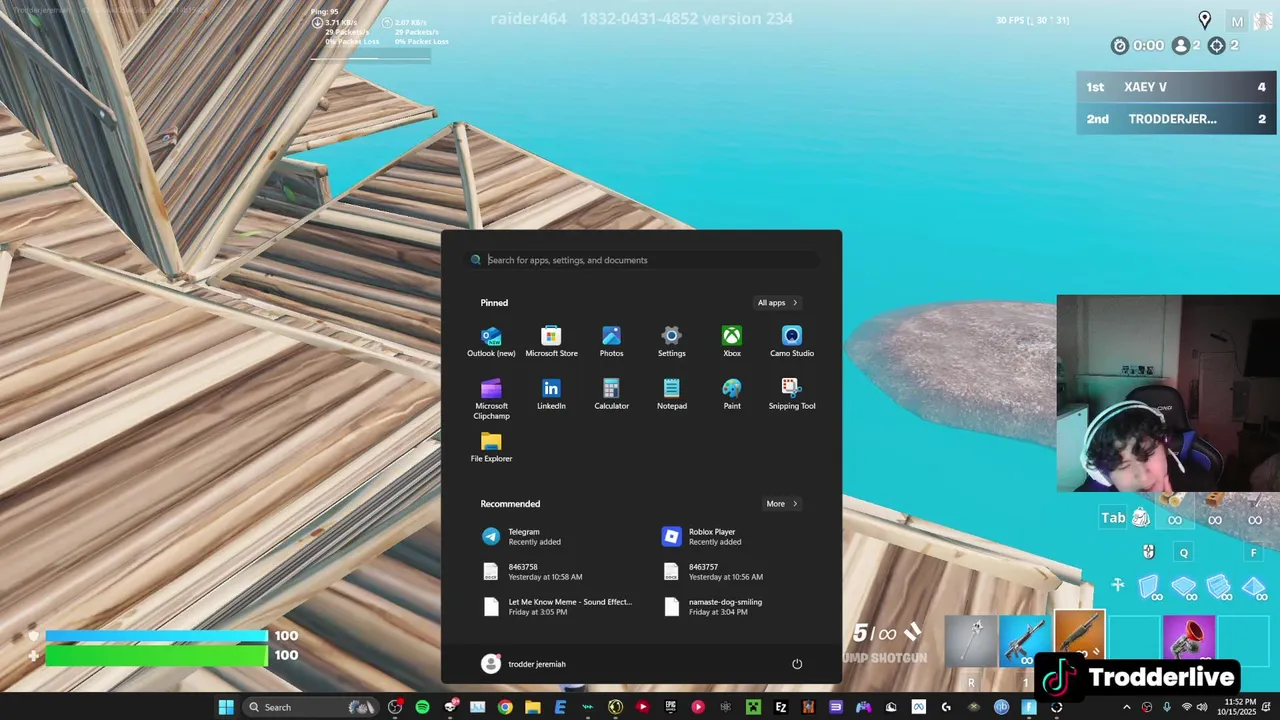Click the power button in Start menu

point(797,664)
